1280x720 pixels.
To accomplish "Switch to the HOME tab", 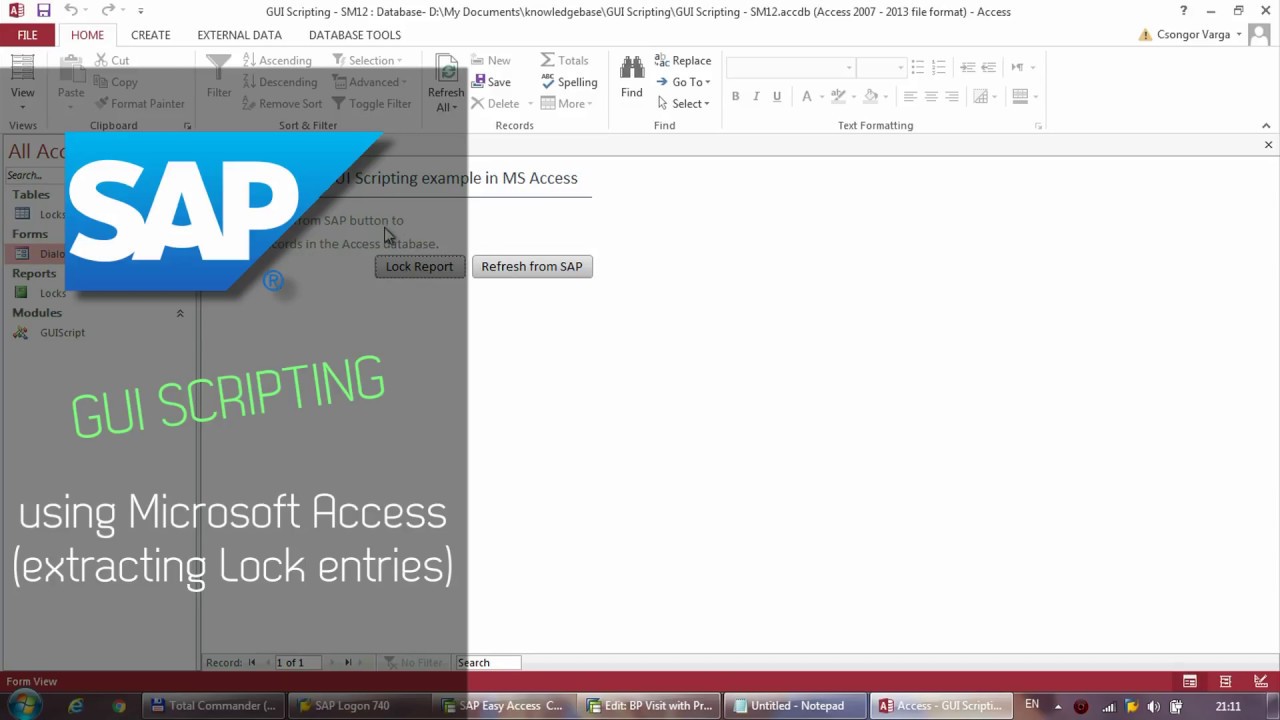I will click(x=87, y=34).
